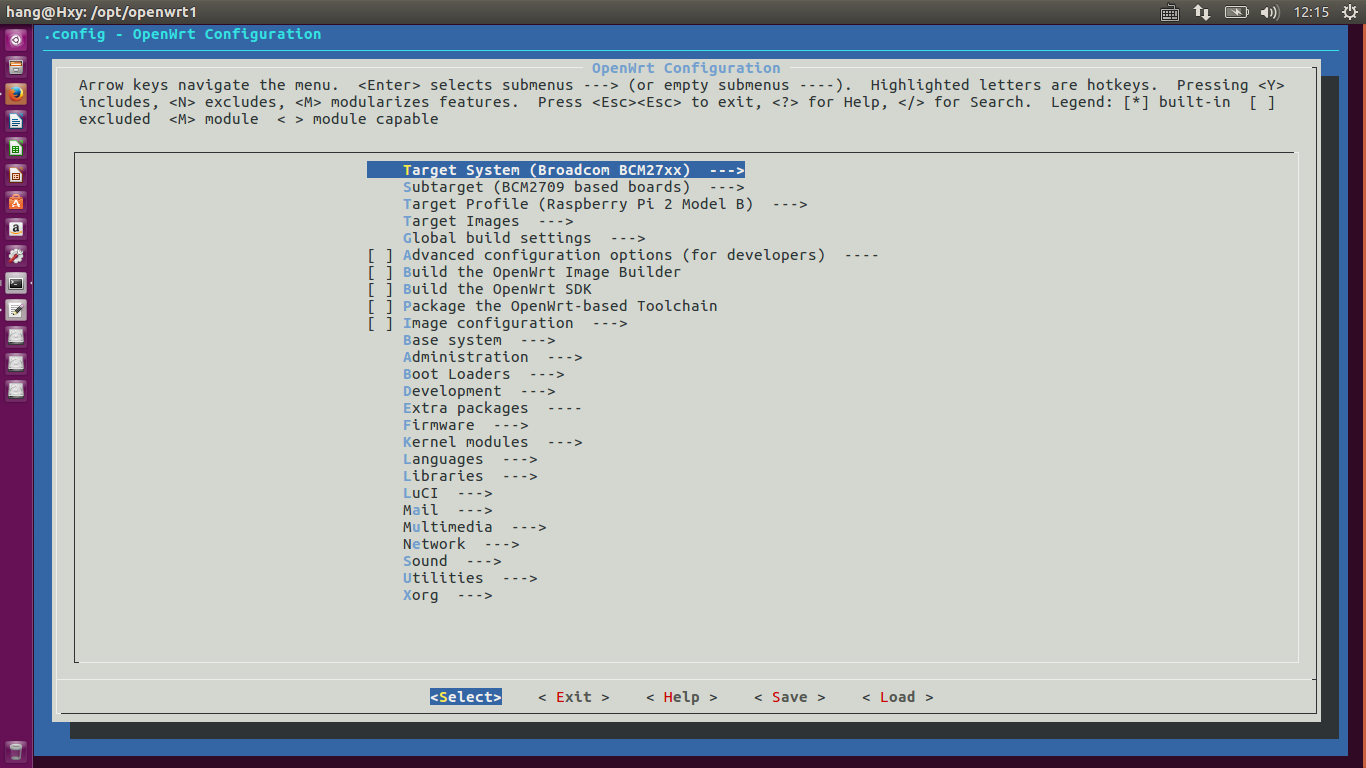Screen dimensions: 1366x768
Task: Expand the Global build settings submenu
Action: click(x=524, y=238)
